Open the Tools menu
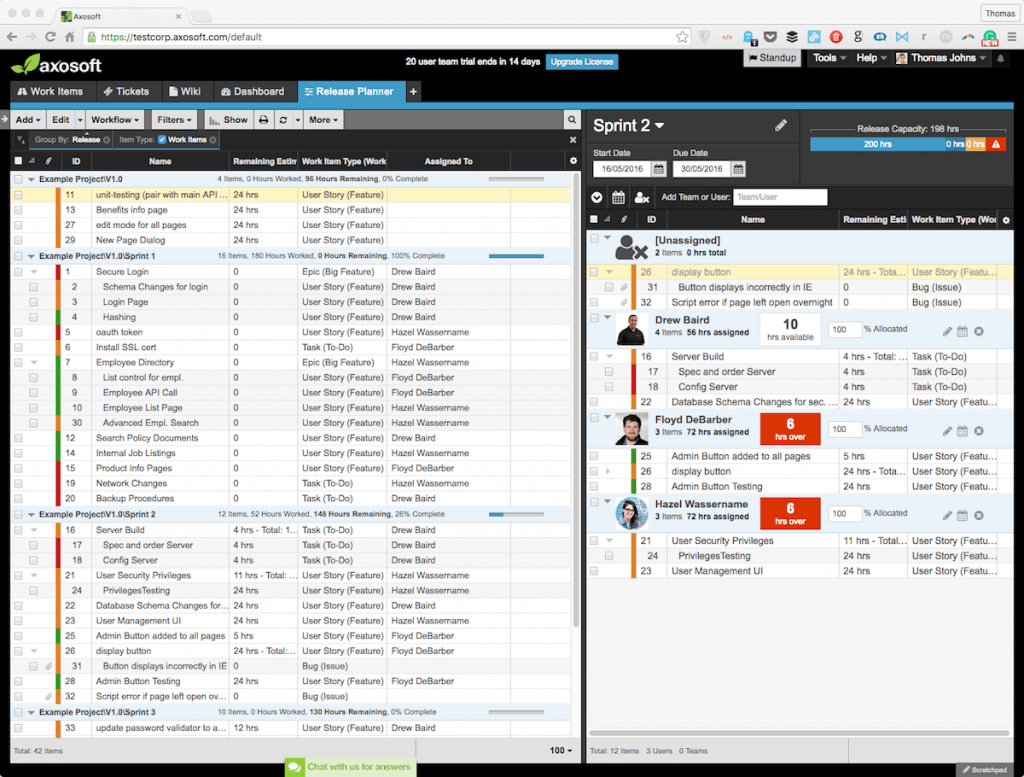This screenshot has width=1024, height=777. [829, 57]
